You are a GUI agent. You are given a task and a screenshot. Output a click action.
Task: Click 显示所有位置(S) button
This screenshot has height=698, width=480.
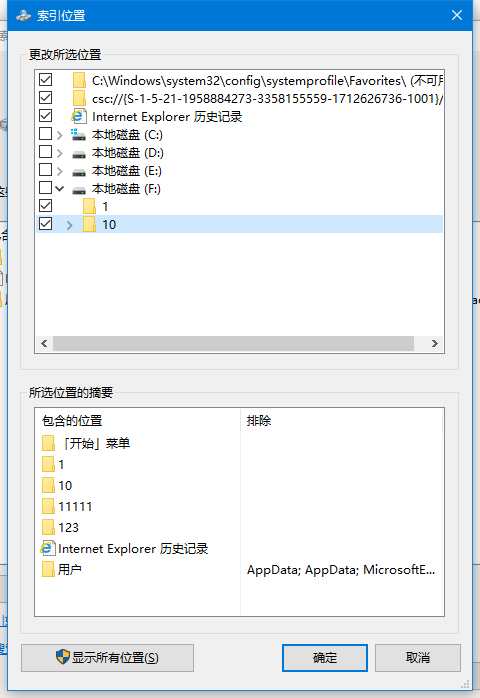click(107, 657)
